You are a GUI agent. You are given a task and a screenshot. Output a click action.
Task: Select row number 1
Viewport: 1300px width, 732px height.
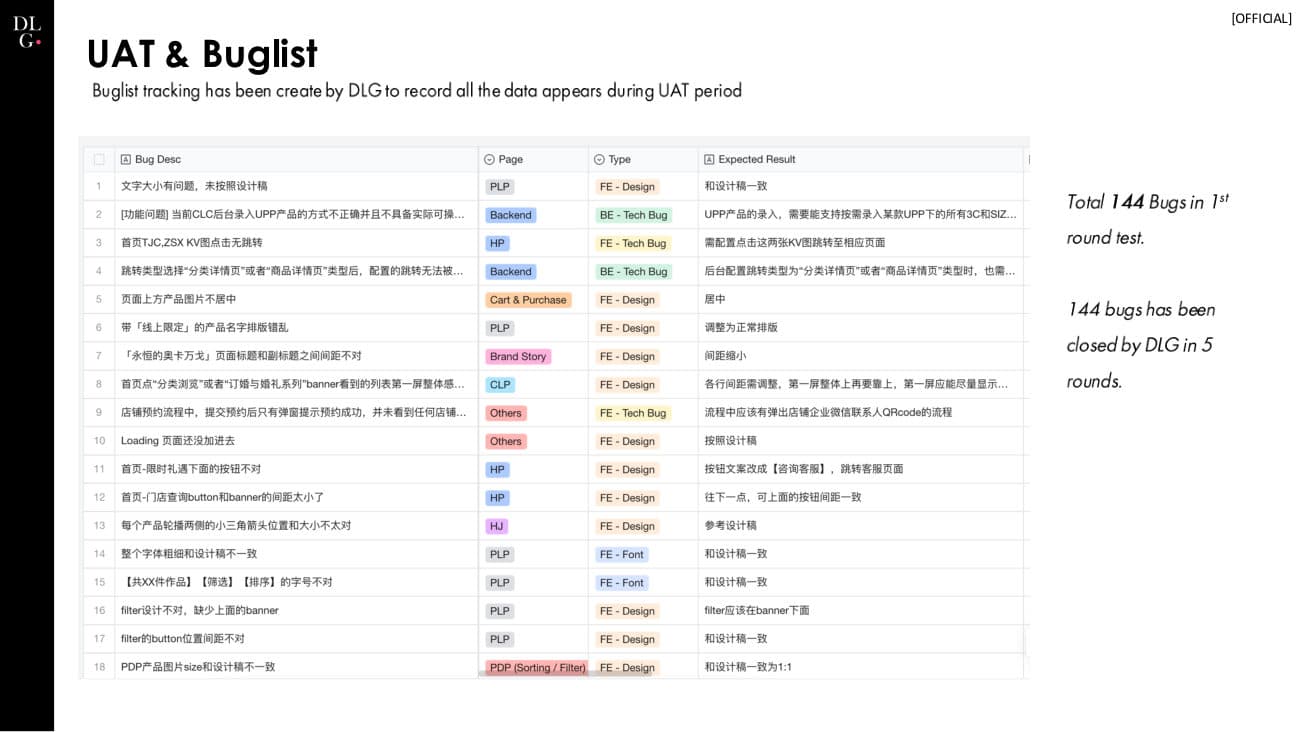(x=99, y=186)
